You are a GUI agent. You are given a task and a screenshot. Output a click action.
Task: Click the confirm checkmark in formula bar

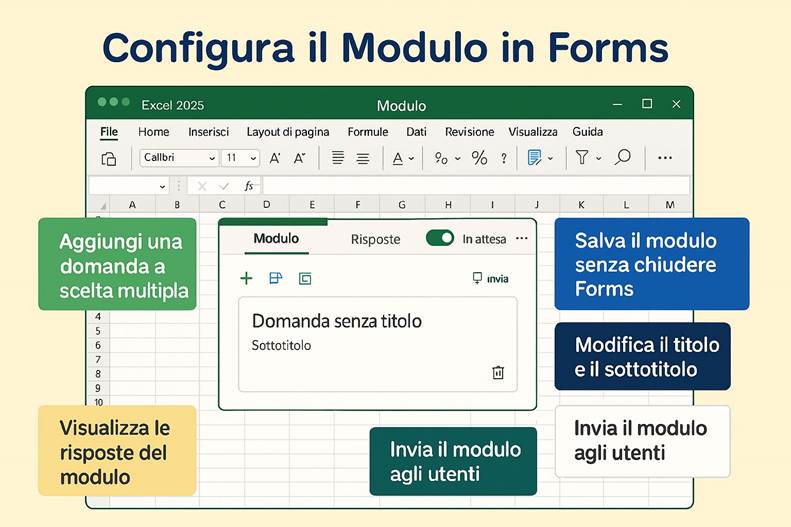(223, 187)
